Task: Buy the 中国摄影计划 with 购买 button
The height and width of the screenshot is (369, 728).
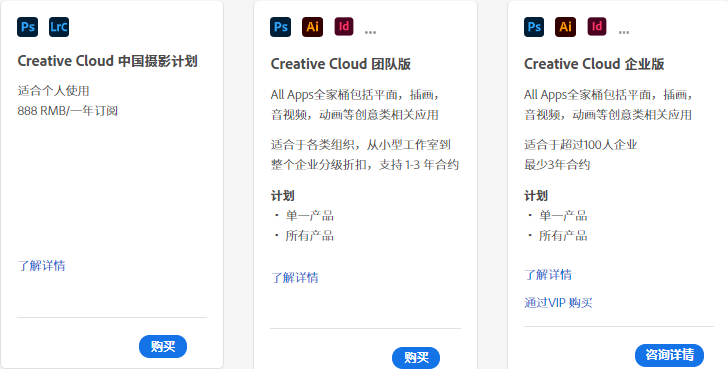Action: point(163,346)
